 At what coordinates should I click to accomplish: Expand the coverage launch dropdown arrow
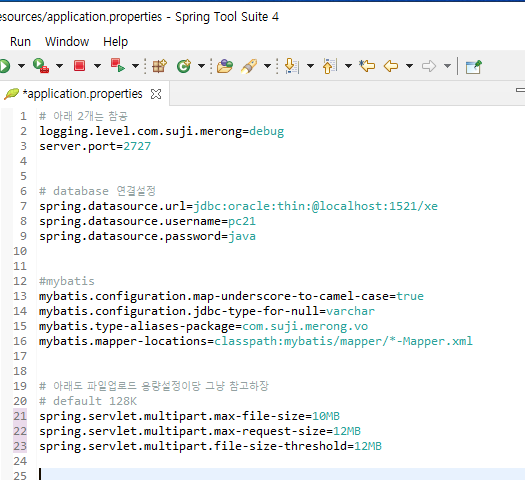[59, 66]
